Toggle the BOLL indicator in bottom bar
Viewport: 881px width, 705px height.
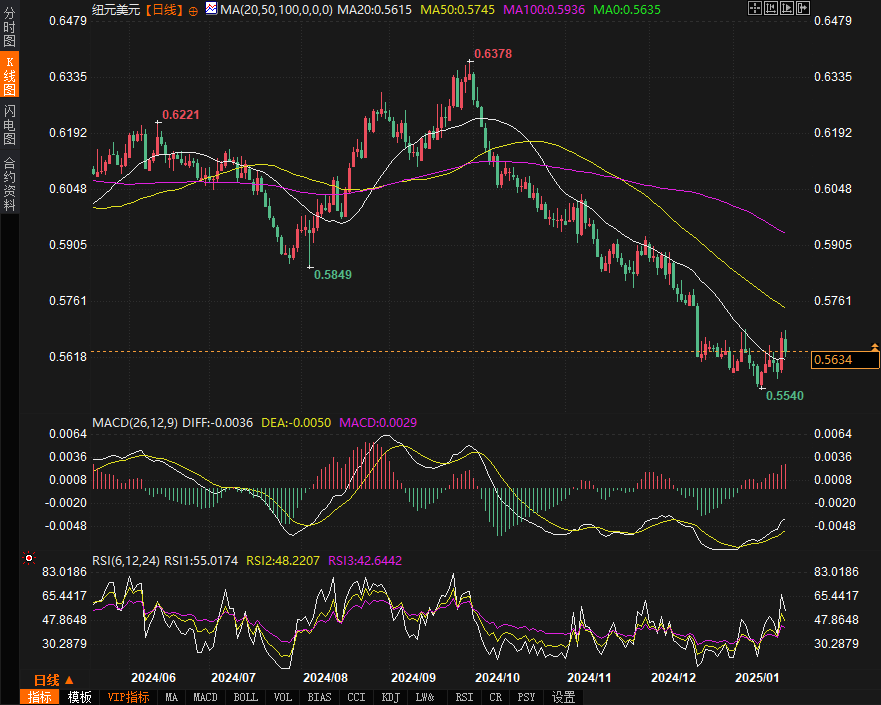245,697
